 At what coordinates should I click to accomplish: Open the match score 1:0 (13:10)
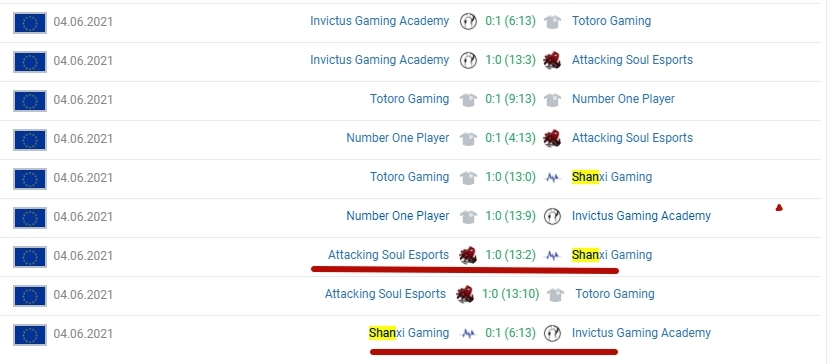tap(510, 294)
